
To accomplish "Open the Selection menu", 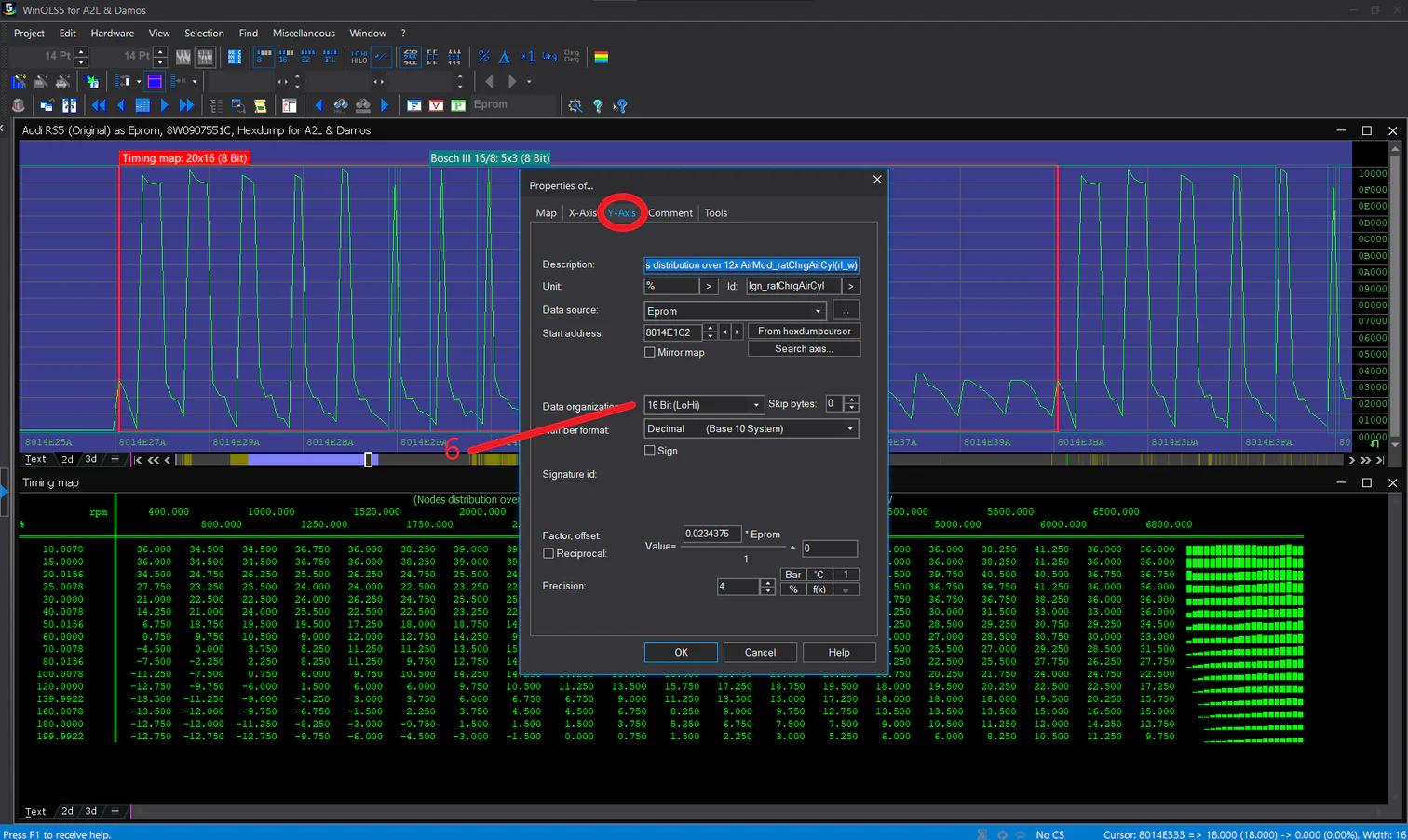I will [x=204, y=33].
